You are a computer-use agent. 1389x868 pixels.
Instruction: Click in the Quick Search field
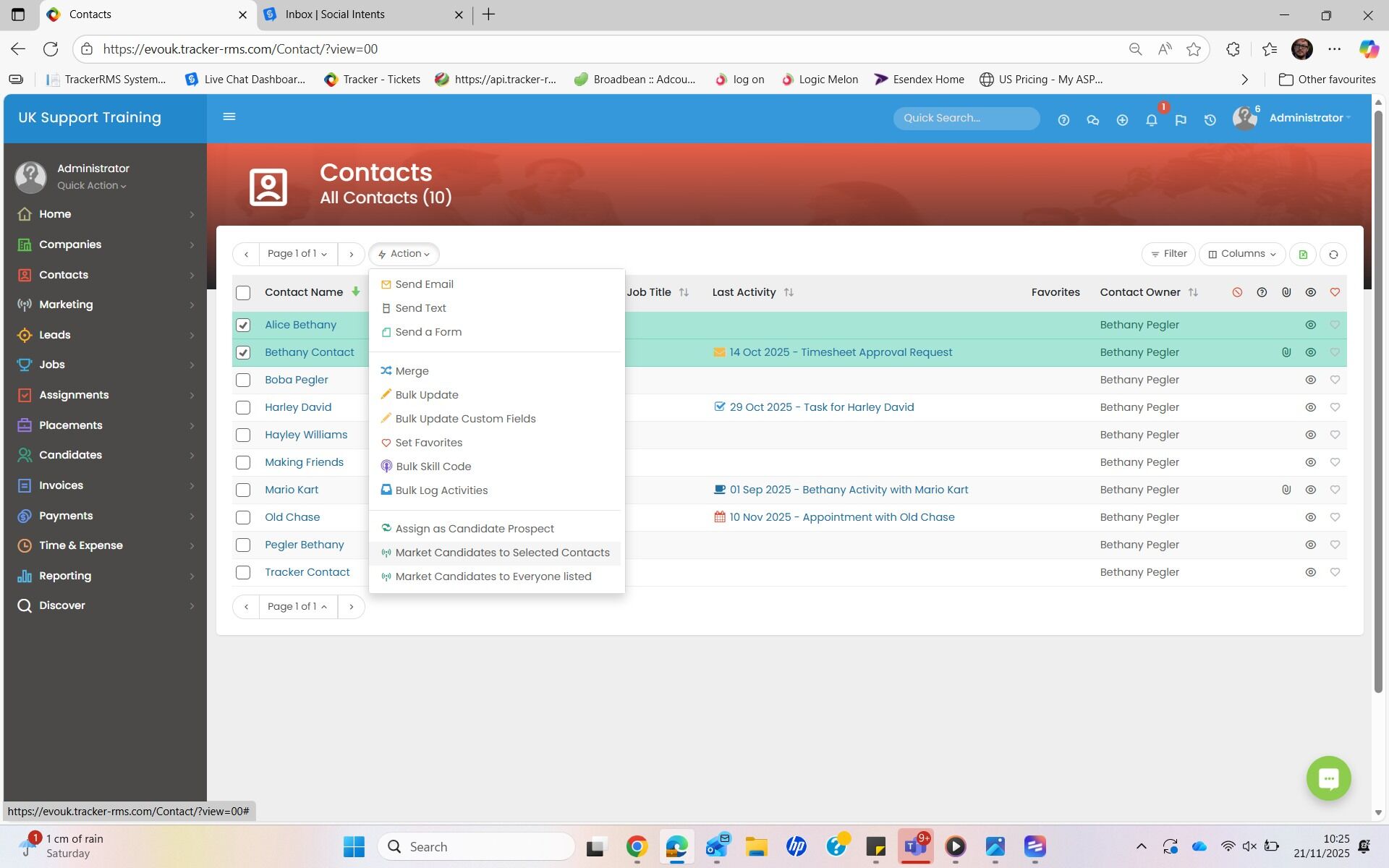[x=966, y=118]
